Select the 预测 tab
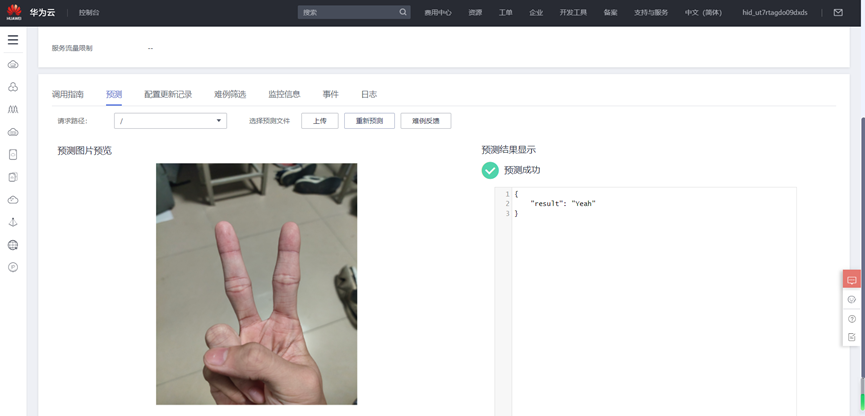The image size is (865, 416). pyautogui.click(x=114, y=94)
